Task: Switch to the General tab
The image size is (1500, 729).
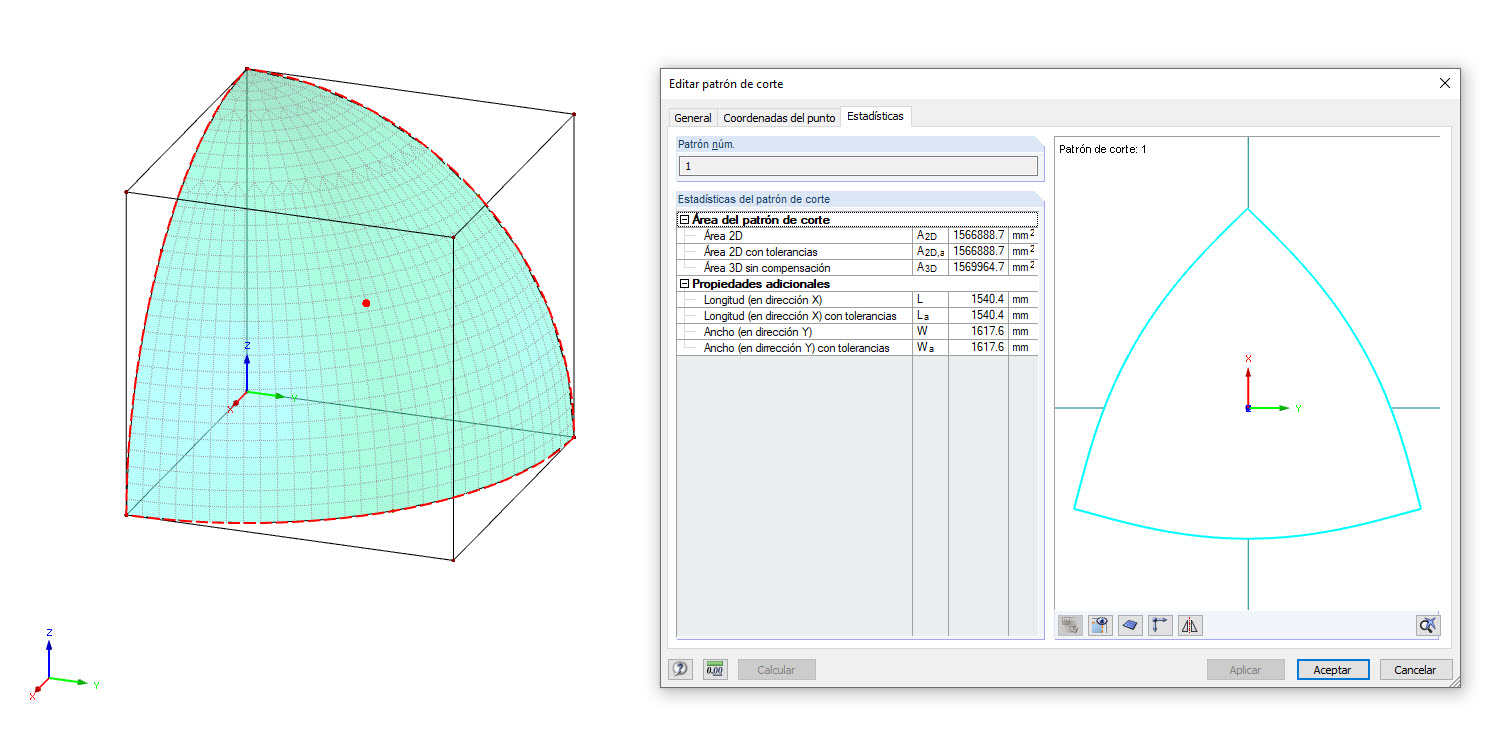Action: coord(693,118)
